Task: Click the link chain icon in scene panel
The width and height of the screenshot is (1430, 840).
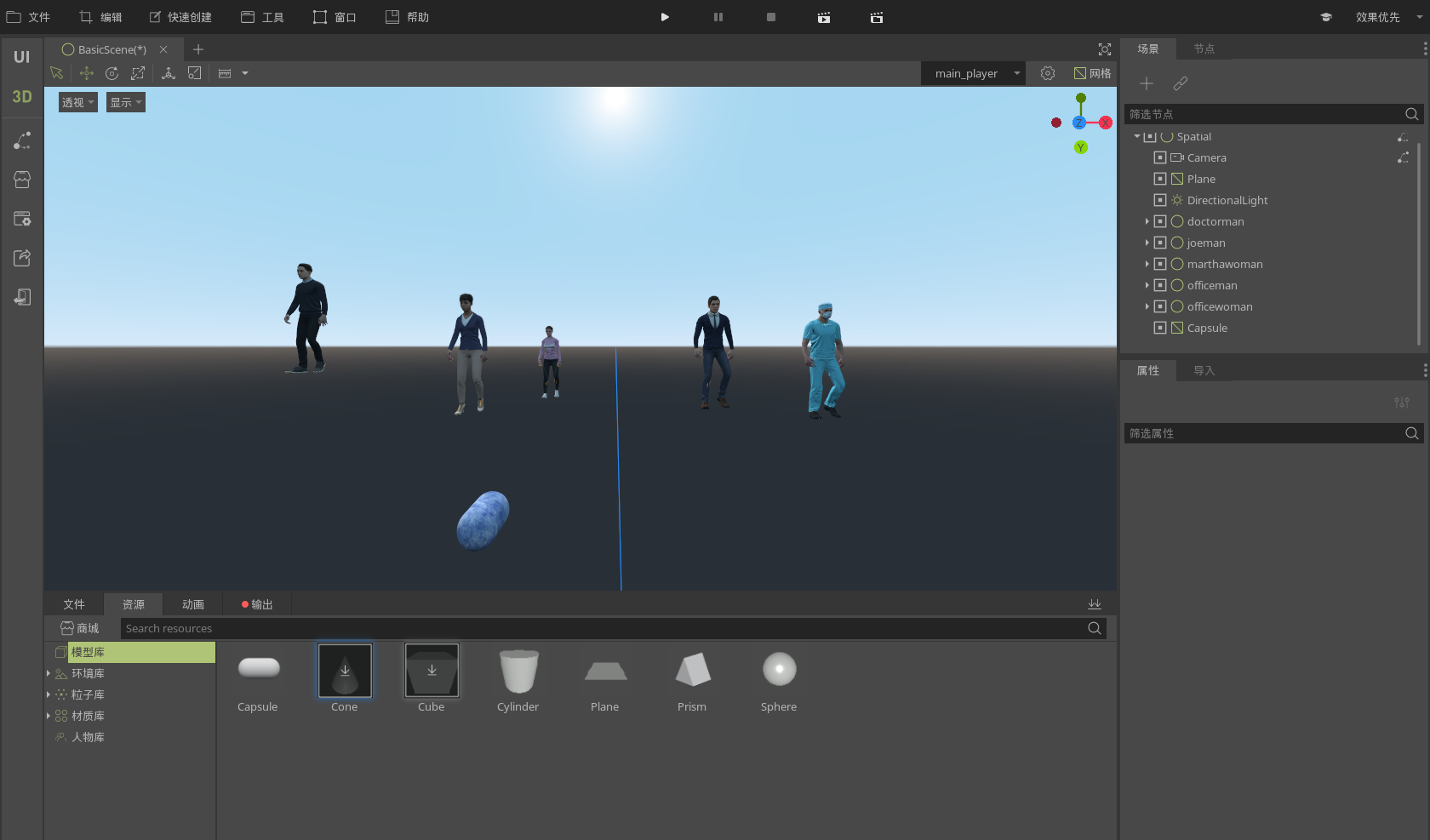Action: [1180, 83]
